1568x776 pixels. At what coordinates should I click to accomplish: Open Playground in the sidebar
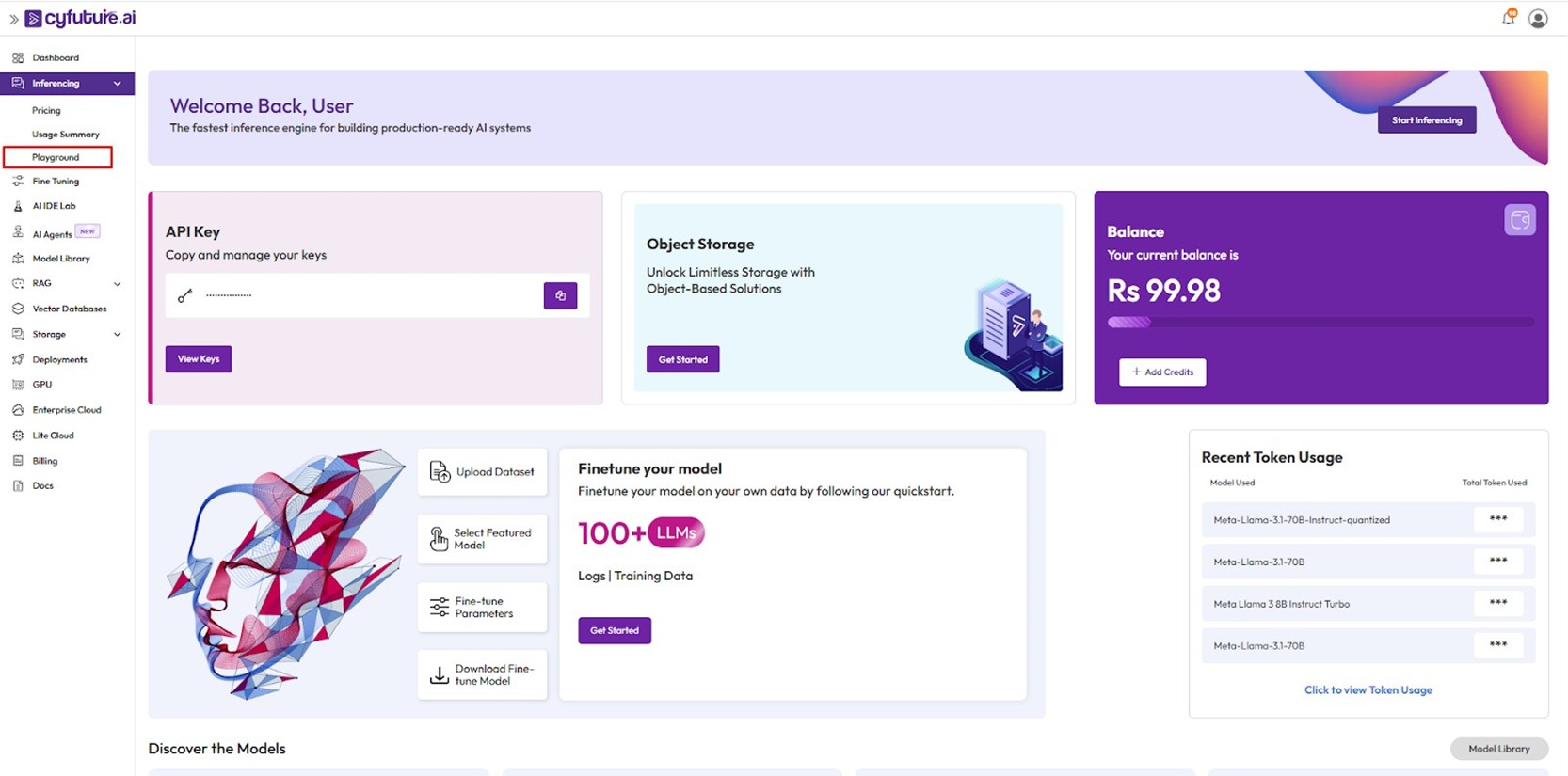56,157
